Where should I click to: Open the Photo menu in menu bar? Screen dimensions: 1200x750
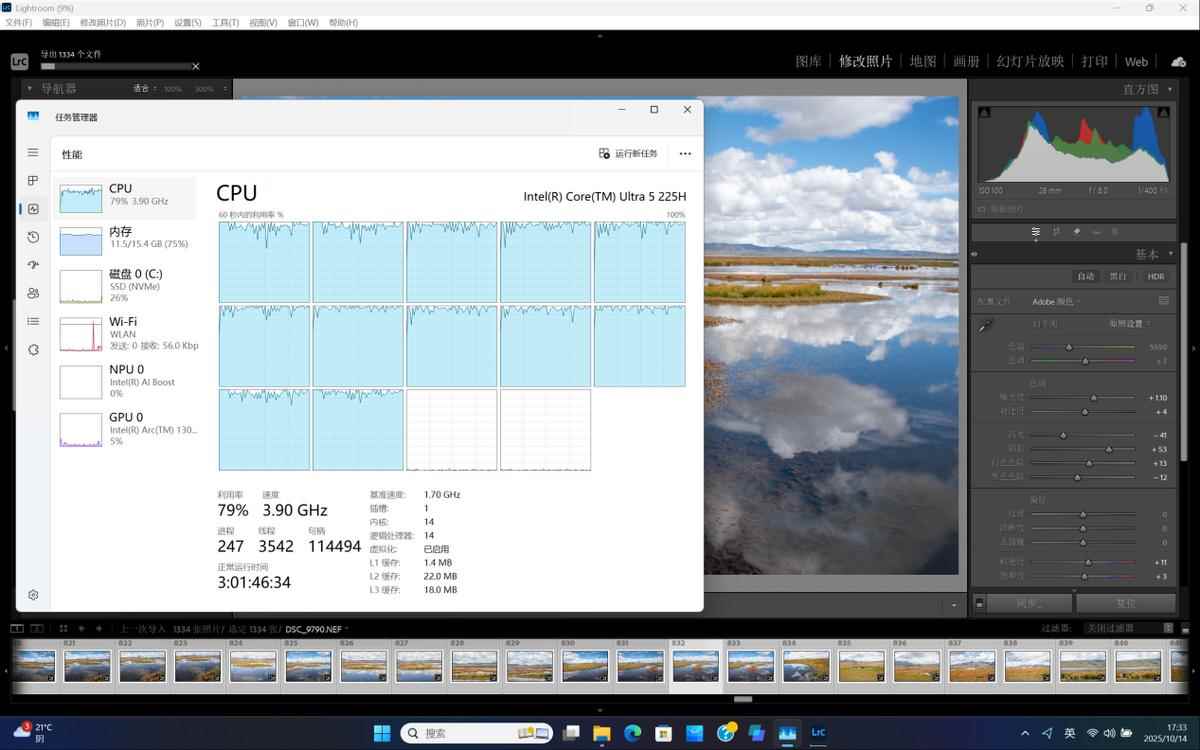coord(149,22)
